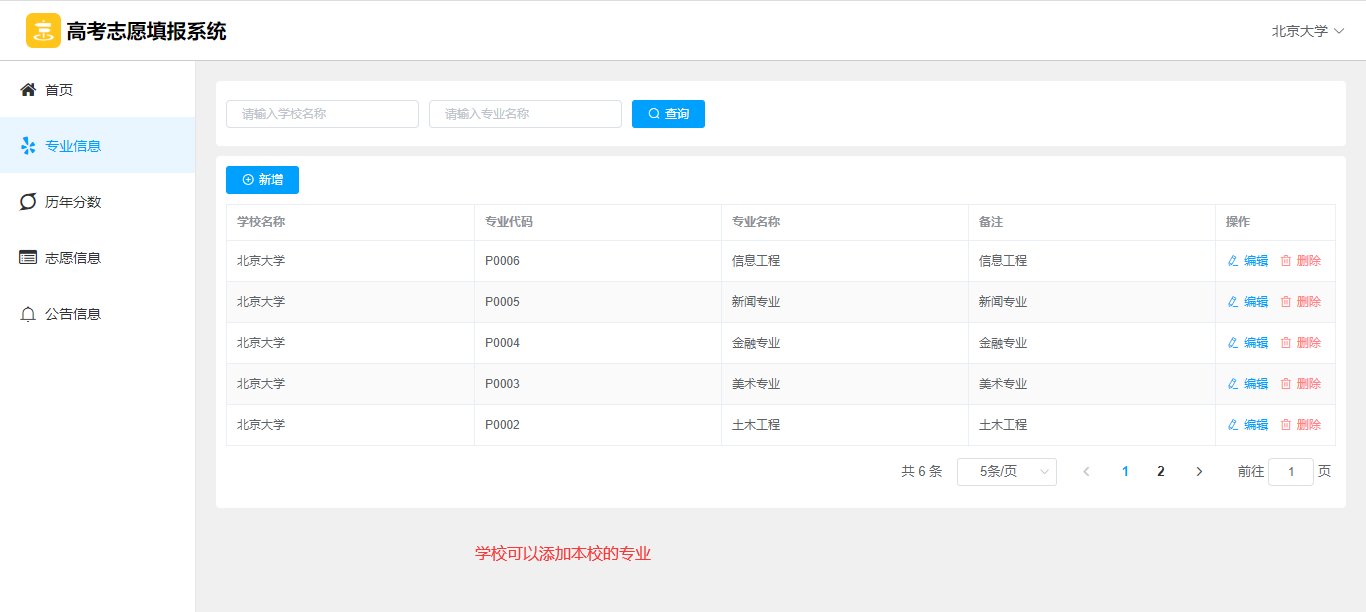
Task: Click the 志愿信息 list icon
Action: (x=28, y=258)
